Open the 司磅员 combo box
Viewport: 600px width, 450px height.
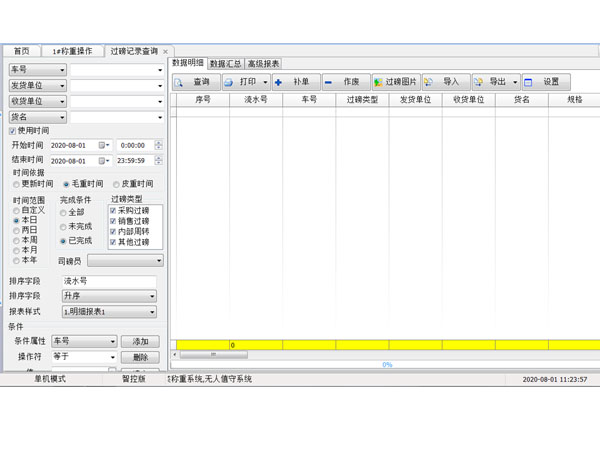point(159,261)
